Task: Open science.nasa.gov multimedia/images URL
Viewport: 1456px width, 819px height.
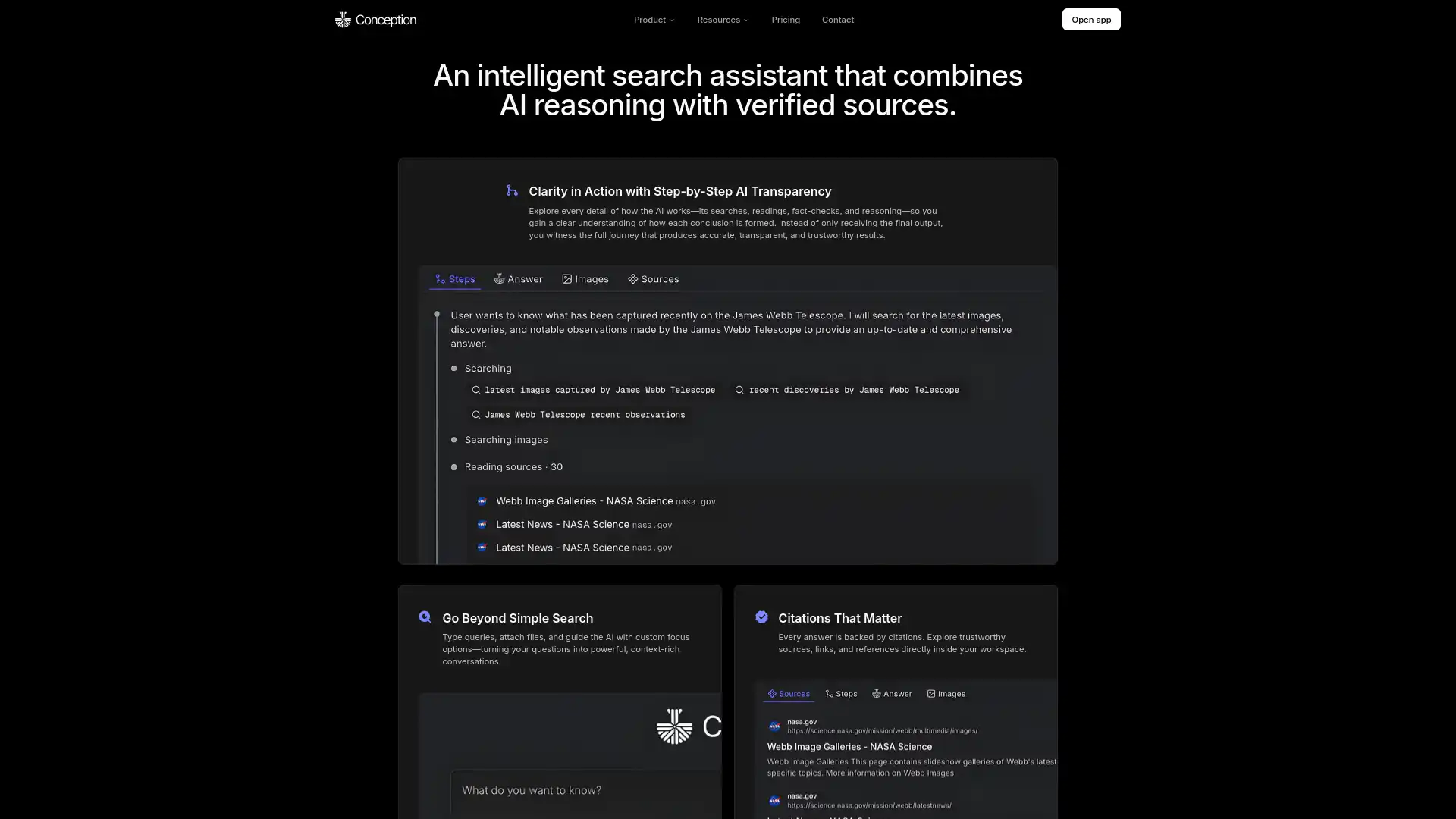Action: pos(882,731)
